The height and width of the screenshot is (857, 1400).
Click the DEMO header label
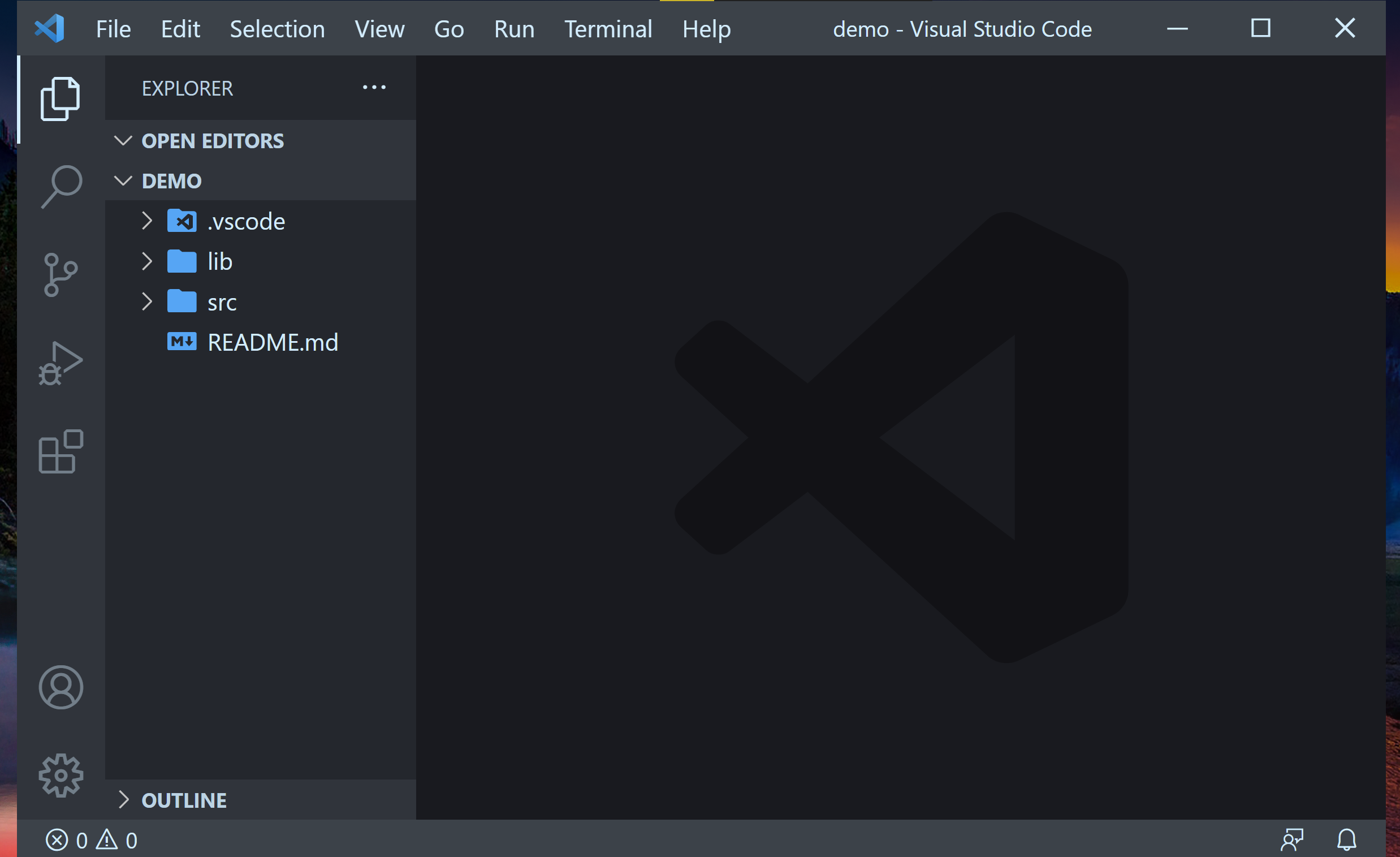coord(171,180)
